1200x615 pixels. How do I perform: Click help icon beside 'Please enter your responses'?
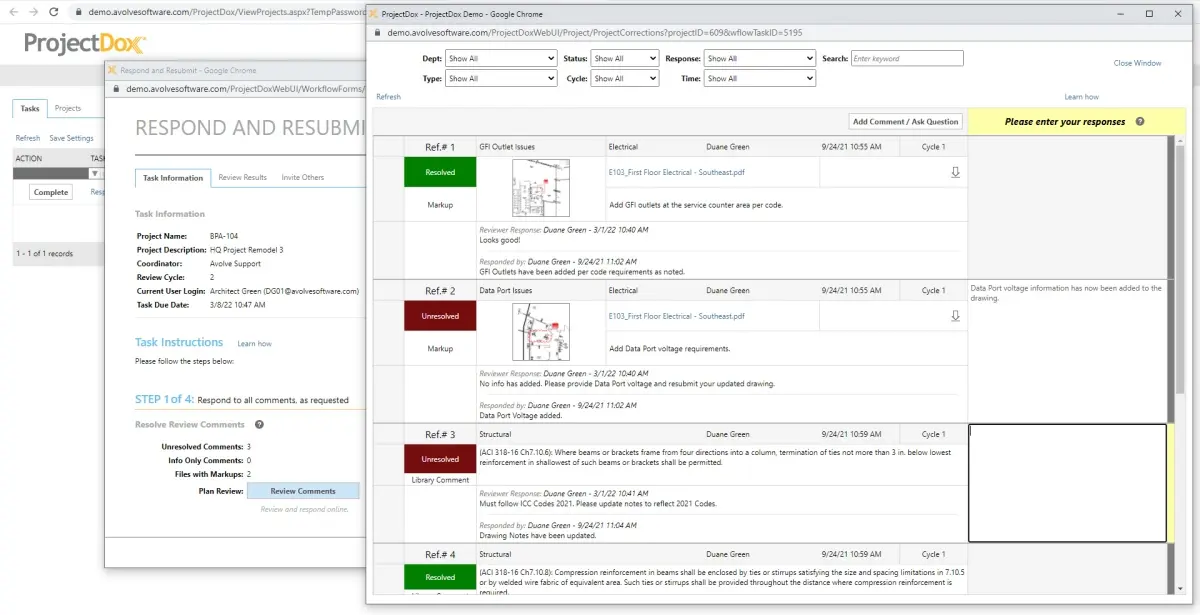pos(1140,122)
